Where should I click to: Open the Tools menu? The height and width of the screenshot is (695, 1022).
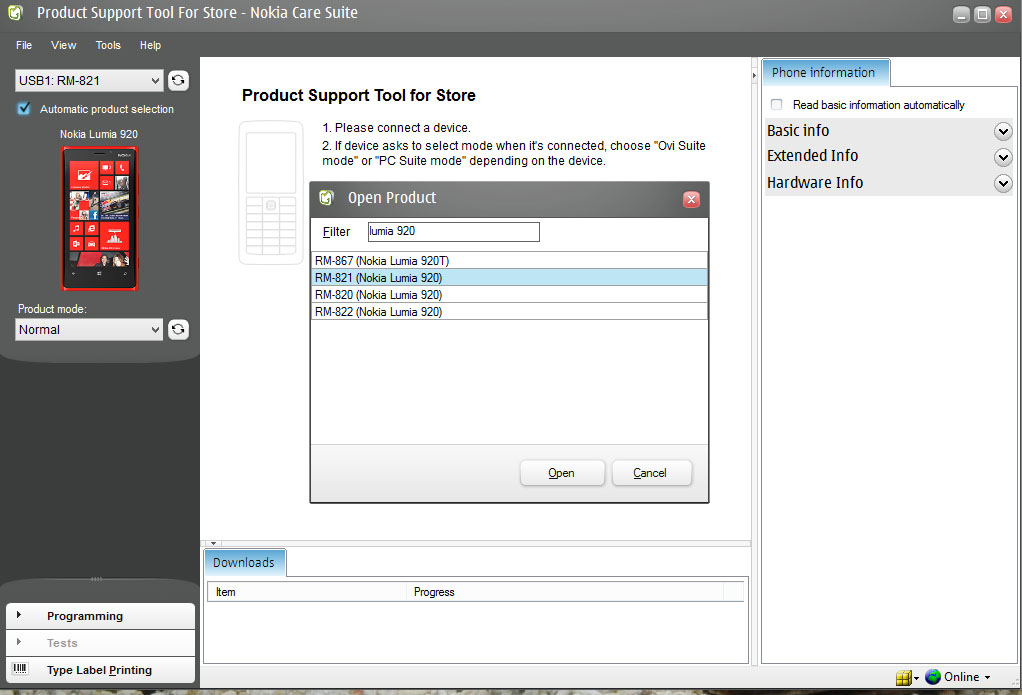click(x=108, y=45)
